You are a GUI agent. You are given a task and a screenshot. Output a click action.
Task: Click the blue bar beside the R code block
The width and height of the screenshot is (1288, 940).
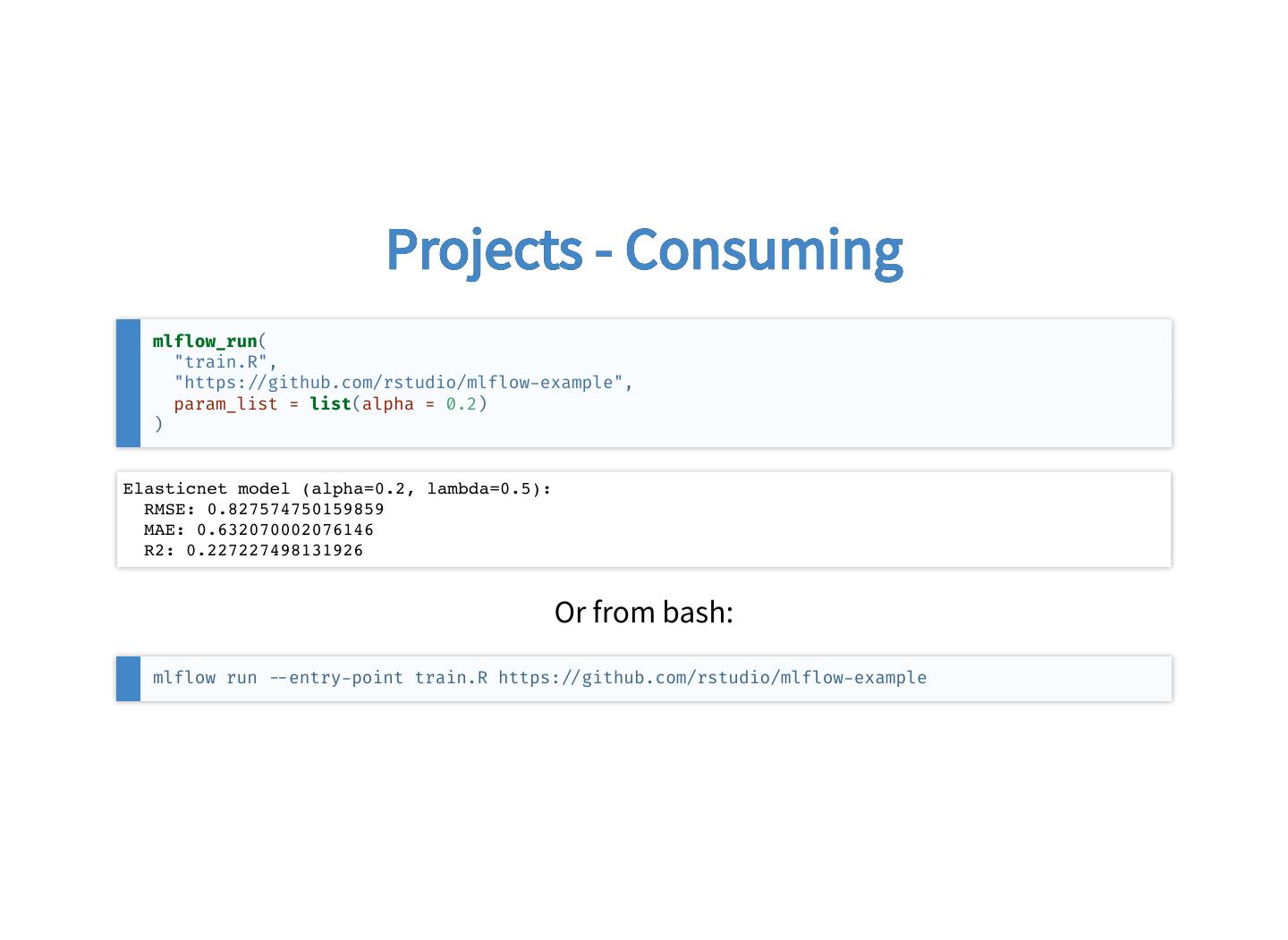click(128, 383)
